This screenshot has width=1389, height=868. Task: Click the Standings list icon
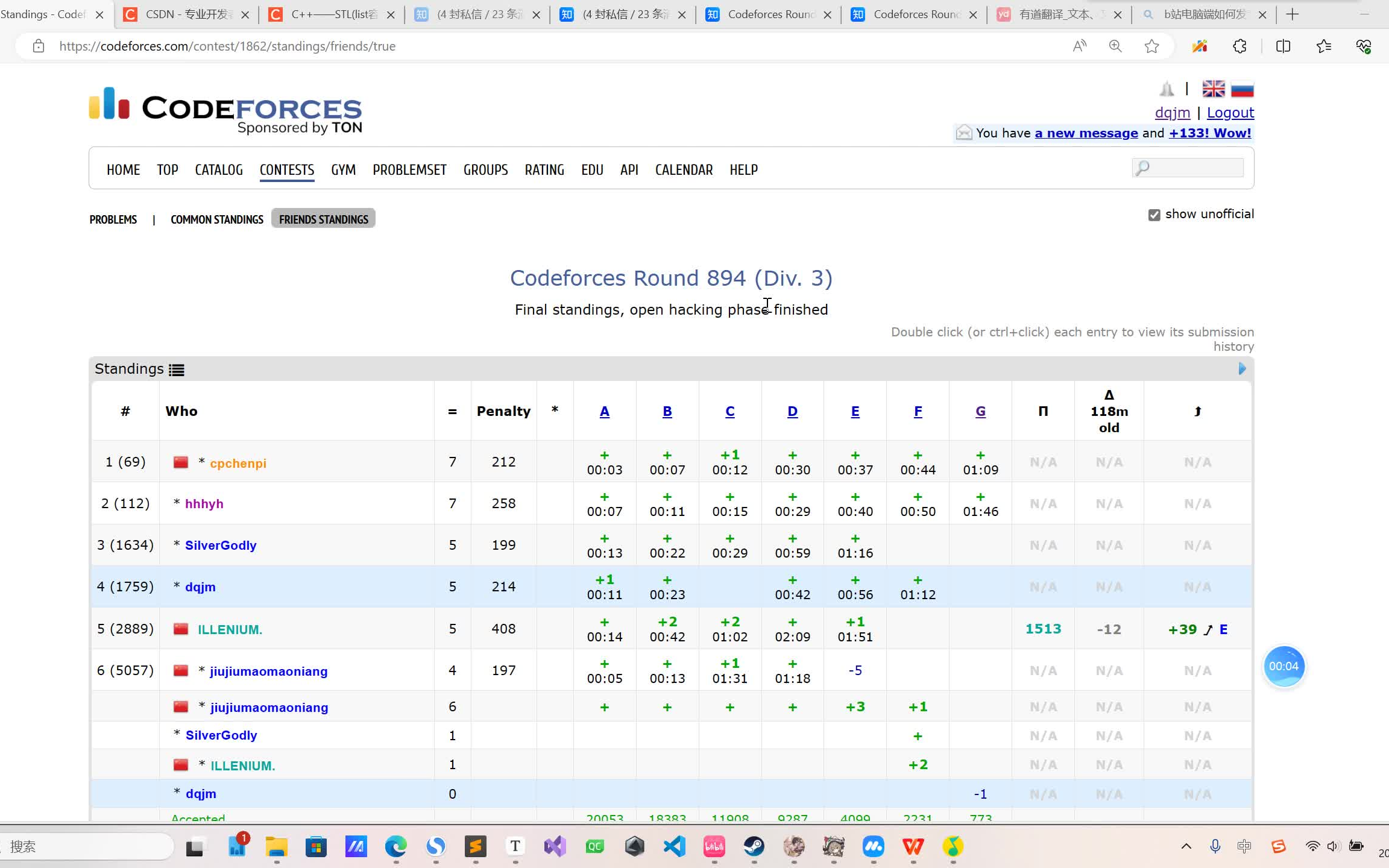(177, 370)
